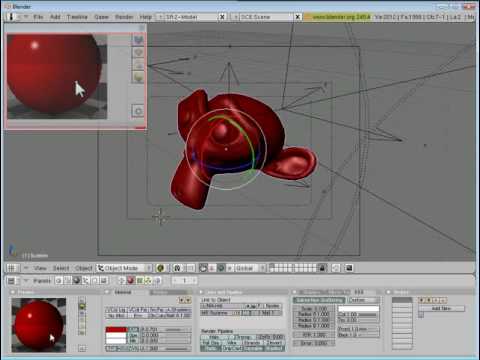Open the Help menu
This screenshot has height=360, width=480.
[145, 17]
